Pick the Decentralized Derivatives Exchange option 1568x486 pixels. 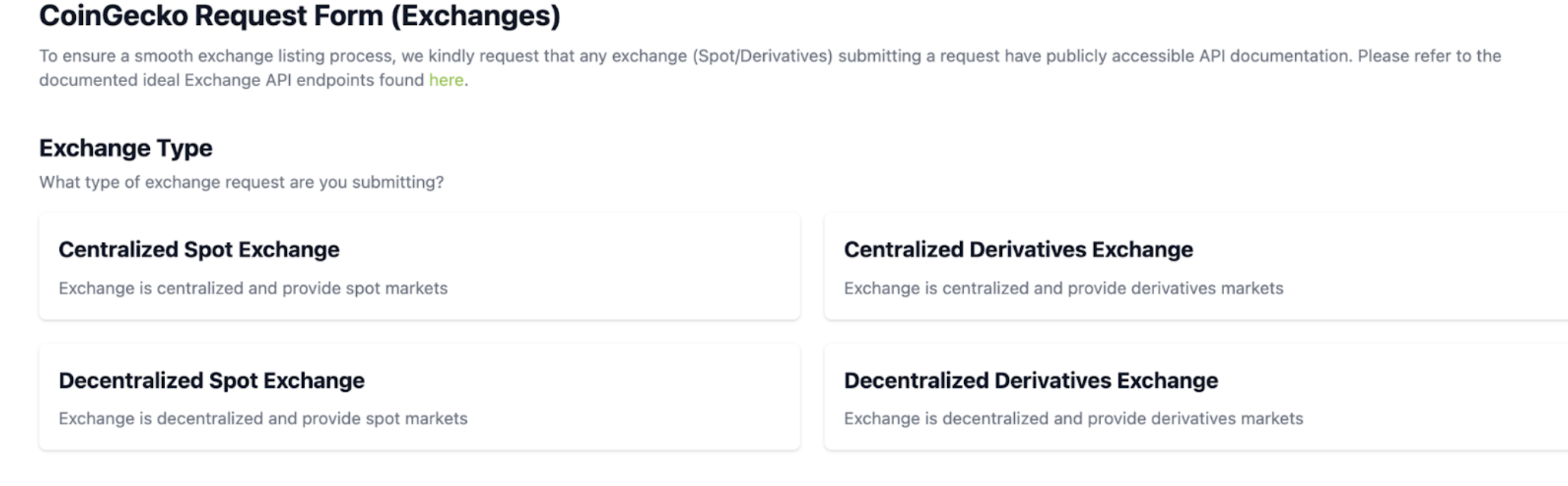point(1196,397)
